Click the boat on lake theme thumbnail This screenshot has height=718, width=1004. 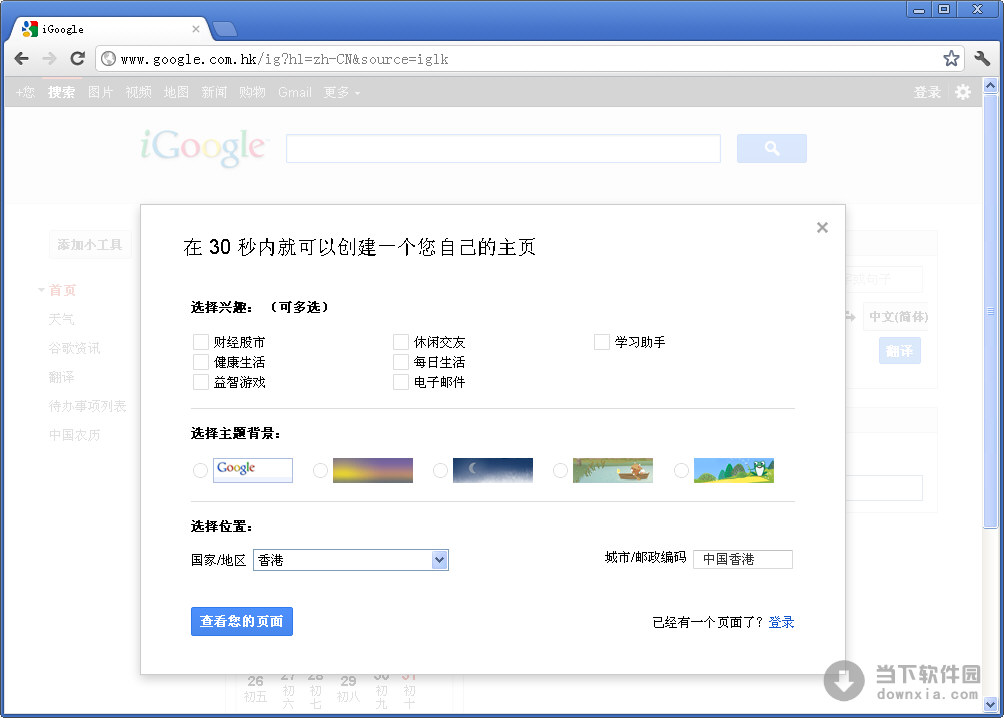click(x=613, y=470)
